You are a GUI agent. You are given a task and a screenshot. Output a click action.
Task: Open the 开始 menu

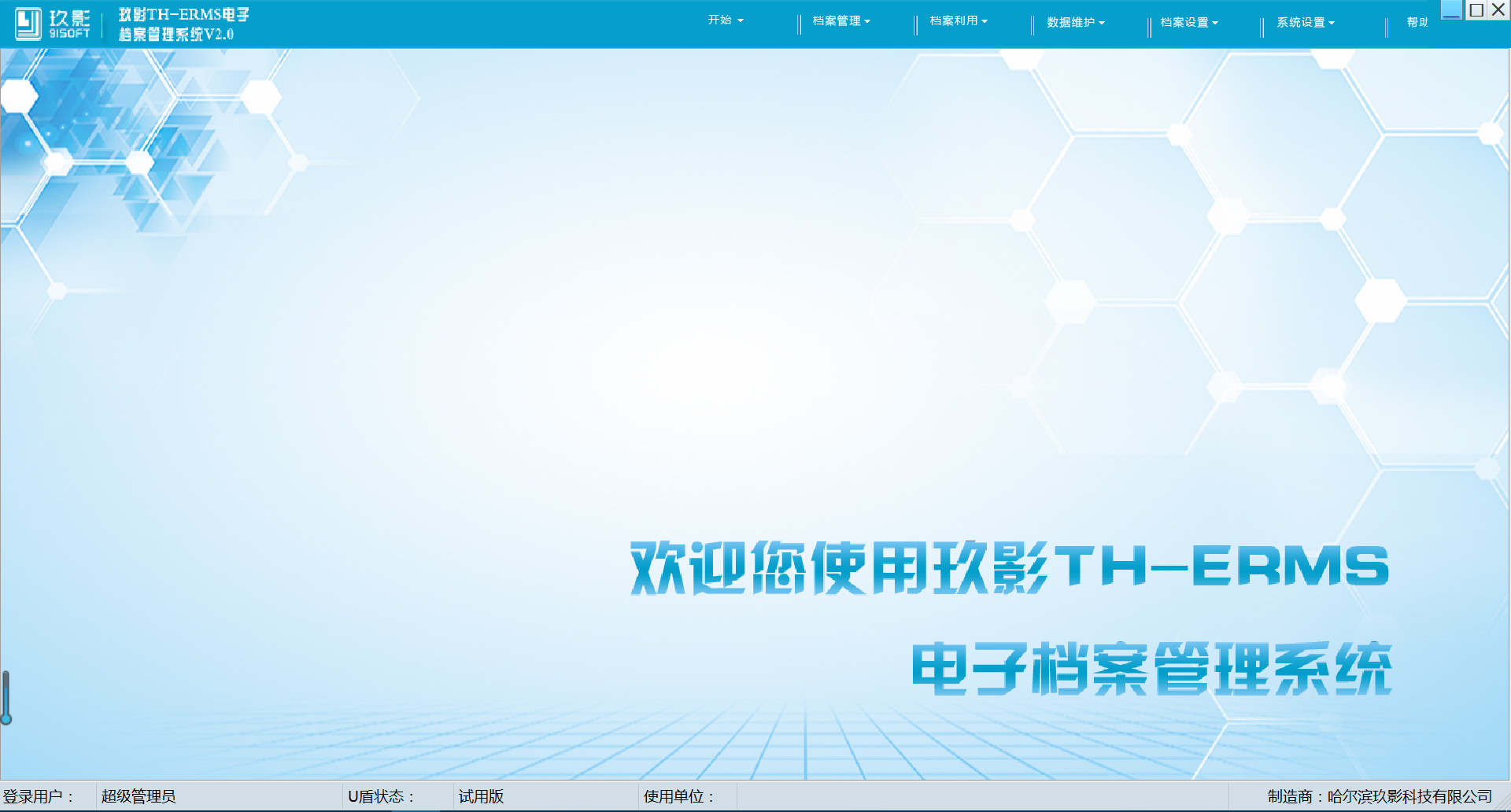(725, 20)
